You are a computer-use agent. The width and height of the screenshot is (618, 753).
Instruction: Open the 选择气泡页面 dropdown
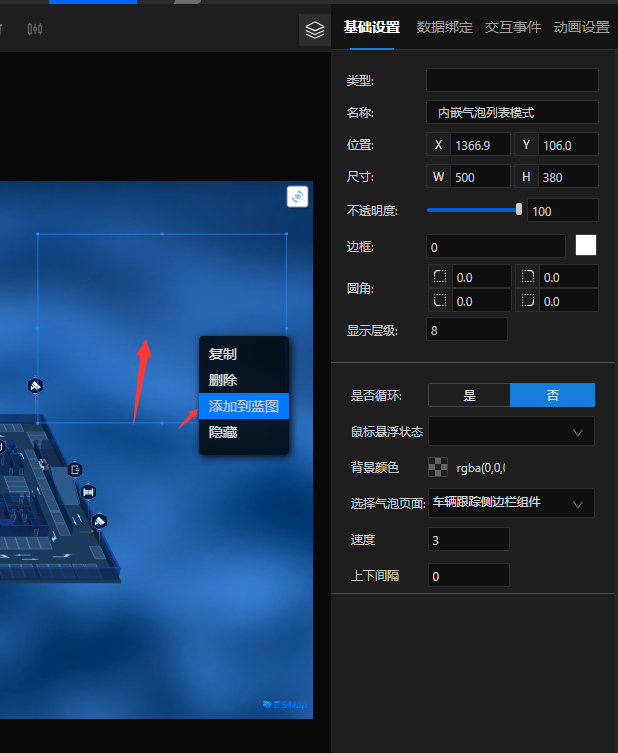click(511, 503)
